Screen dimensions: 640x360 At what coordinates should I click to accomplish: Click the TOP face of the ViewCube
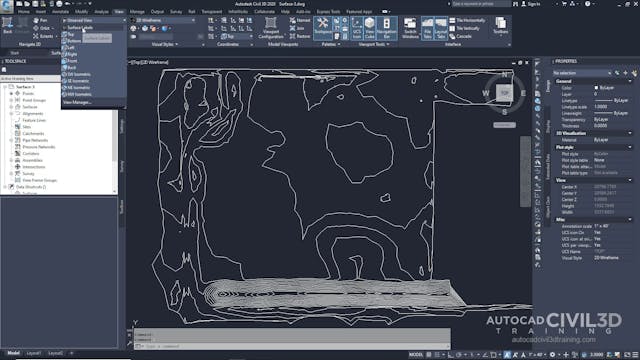click(504, 93)
